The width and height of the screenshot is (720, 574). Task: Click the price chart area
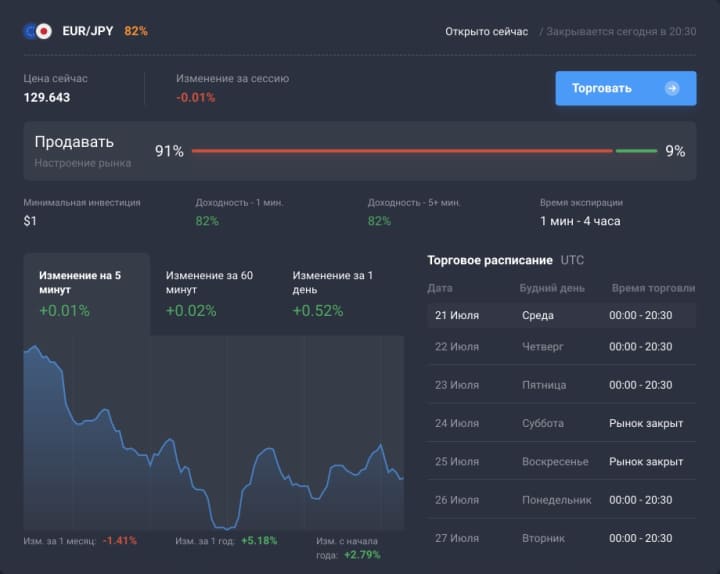pos(213,440)
